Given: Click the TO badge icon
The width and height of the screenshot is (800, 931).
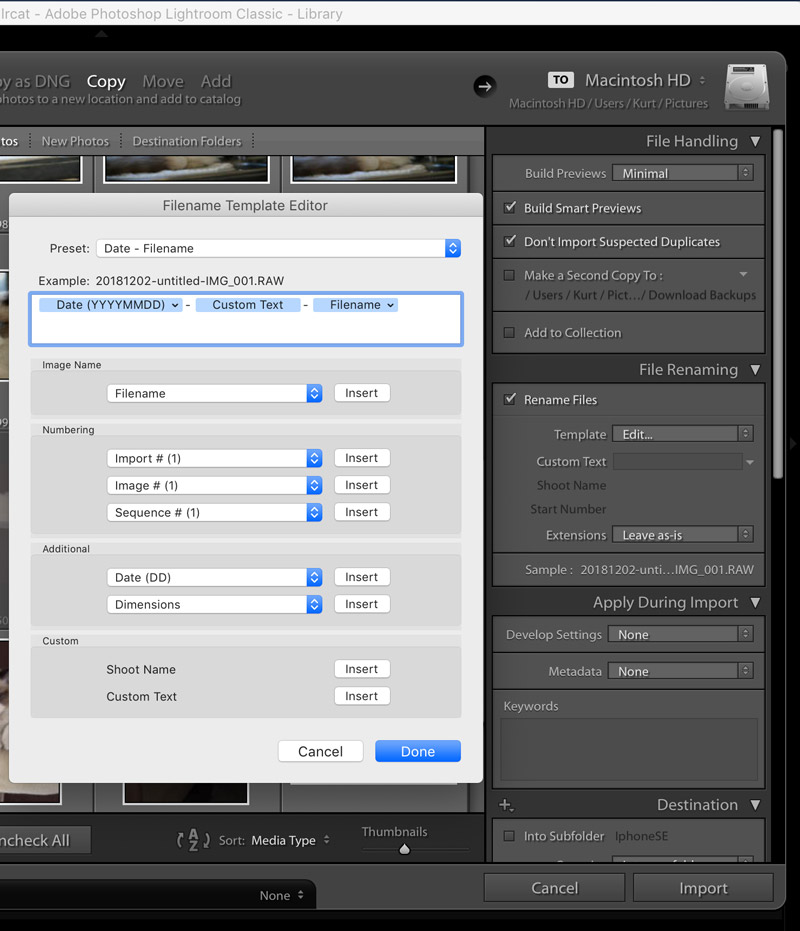Looking at the screenshot, I should pyautogui.click(x=561, y=80).
